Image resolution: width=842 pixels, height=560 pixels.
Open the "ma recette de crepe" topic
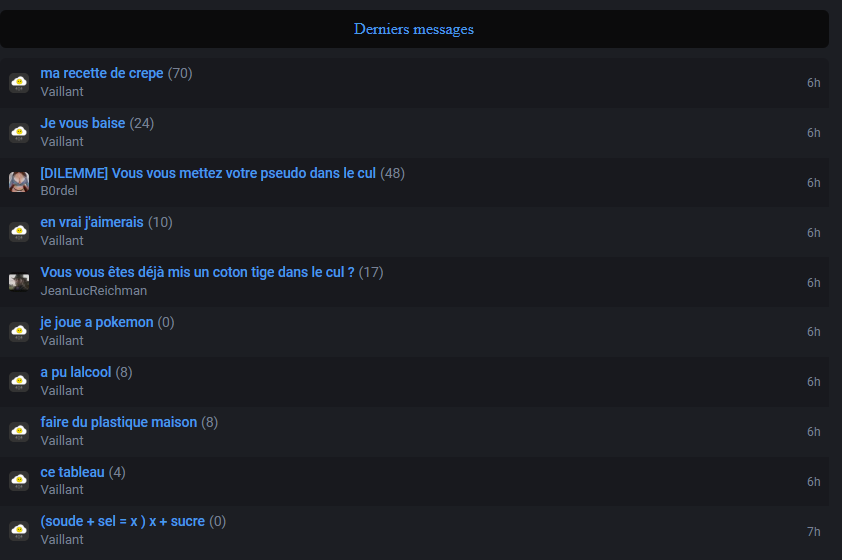102,73
